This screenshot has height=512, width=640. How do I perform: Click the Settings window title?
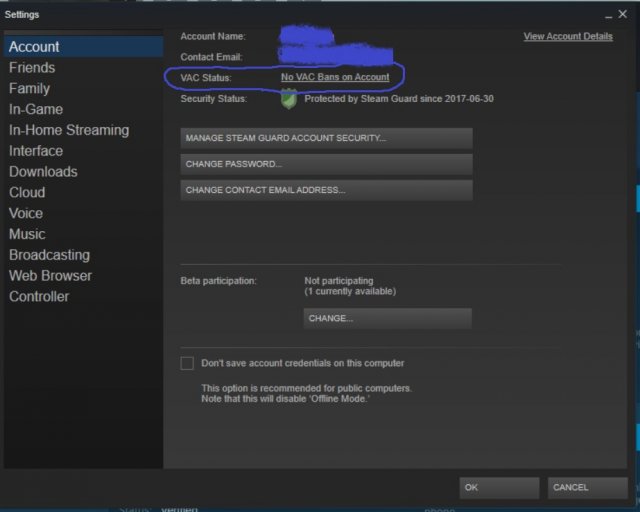(x=22, y=15)
